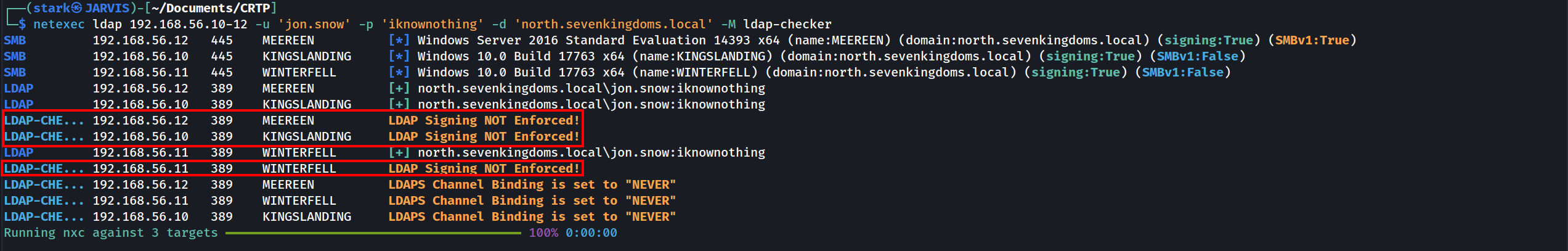This screenshot has width=1568, height=251.
Task: Click the [*] marker on the KINGSLANDING SMB row
Action: (399, 56)
